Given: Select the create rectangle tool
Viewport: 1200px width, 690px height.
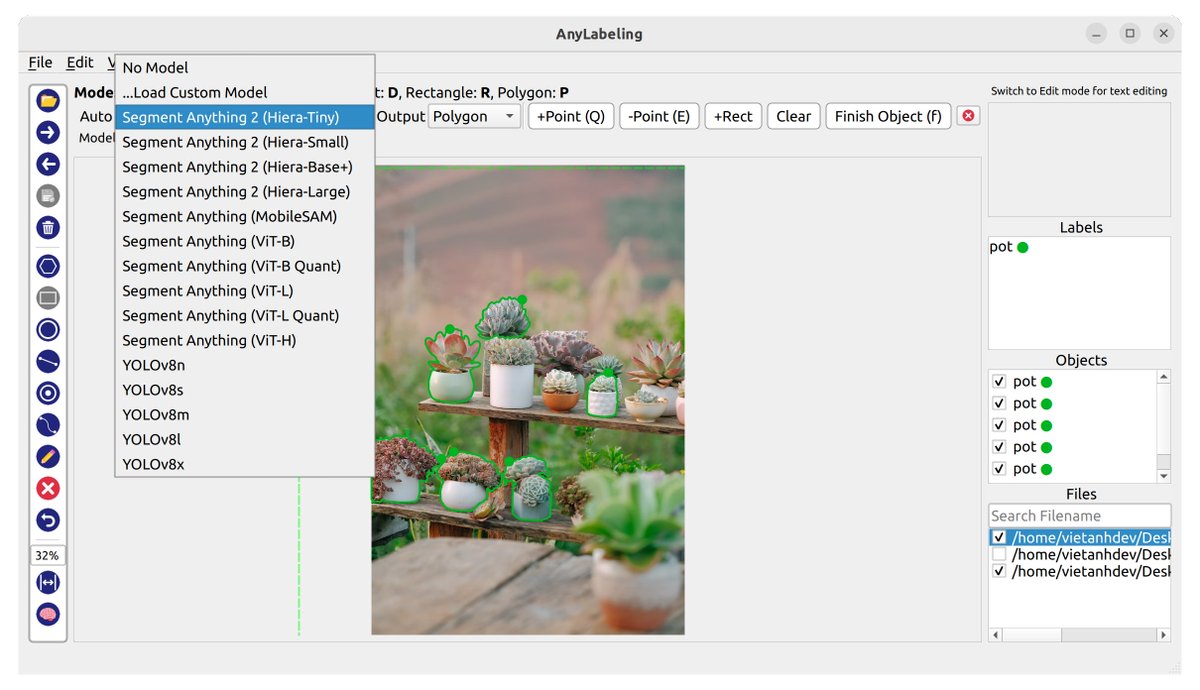Looking at the screenshot, I should click(48, 297).
